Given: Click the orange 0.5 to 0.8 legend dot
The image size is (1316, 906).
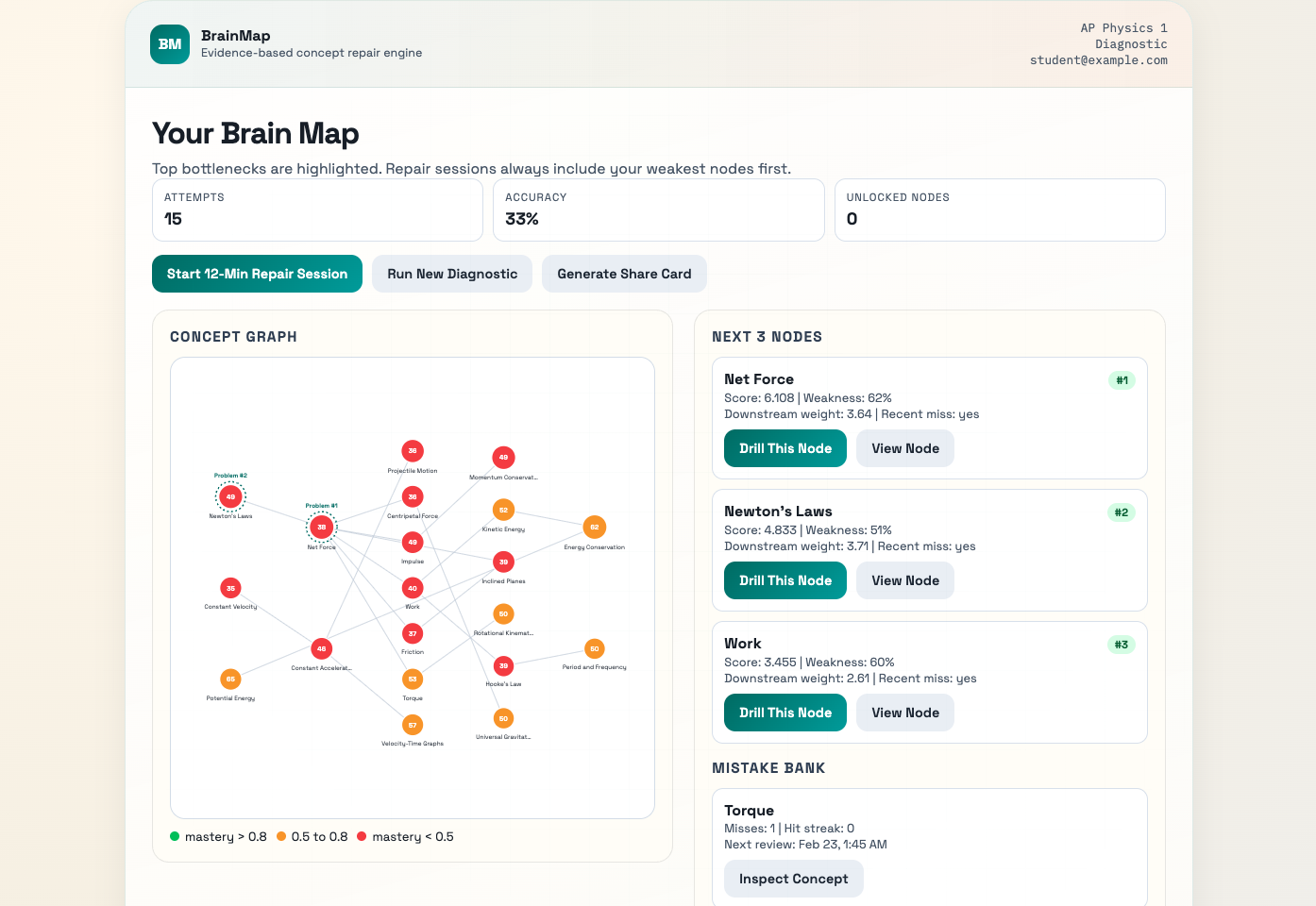Looking at the screenshot, I should [x=280, y=836].
